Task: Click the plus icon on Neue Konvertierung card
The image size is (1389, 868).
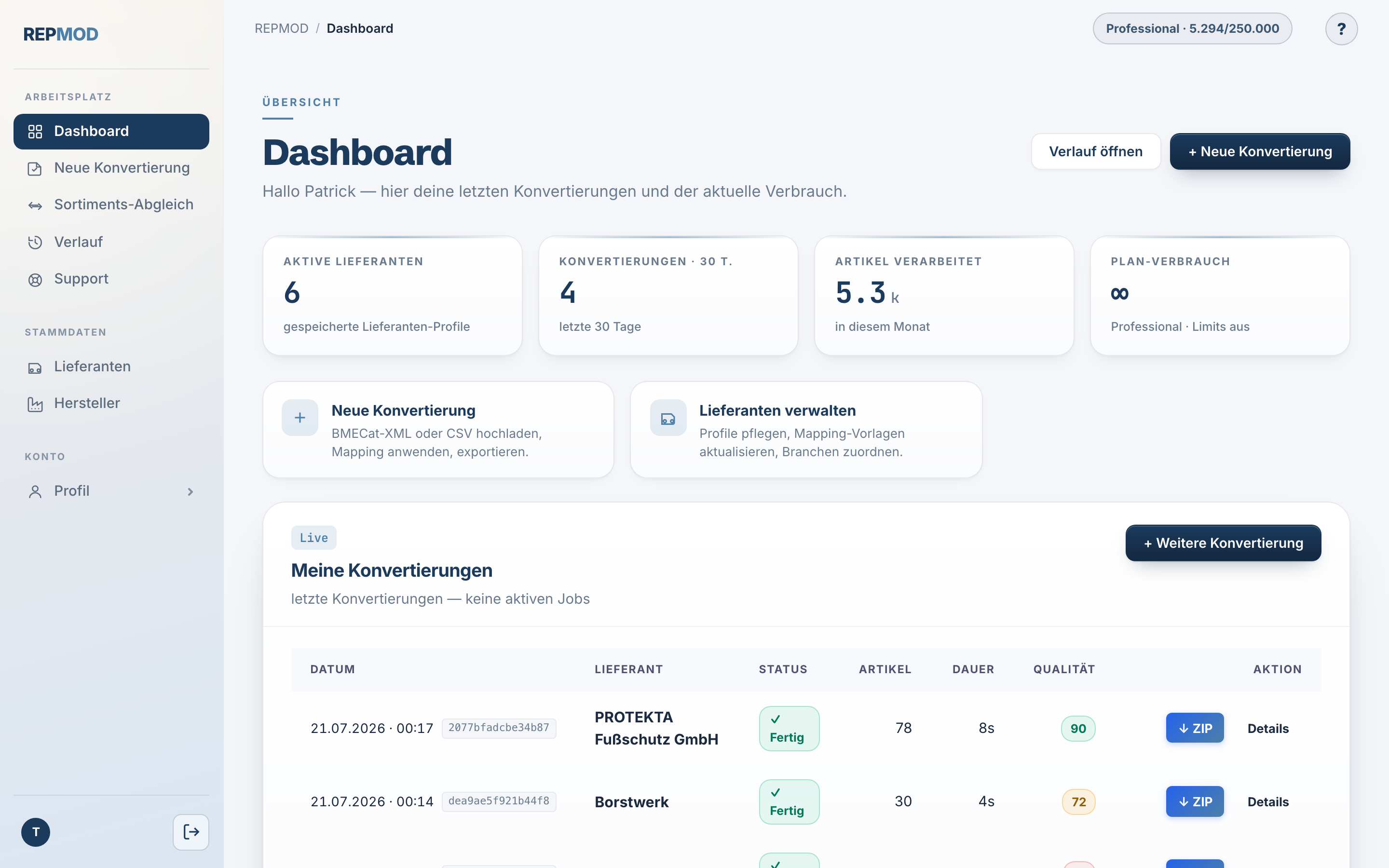Action: tap(300, 417)
